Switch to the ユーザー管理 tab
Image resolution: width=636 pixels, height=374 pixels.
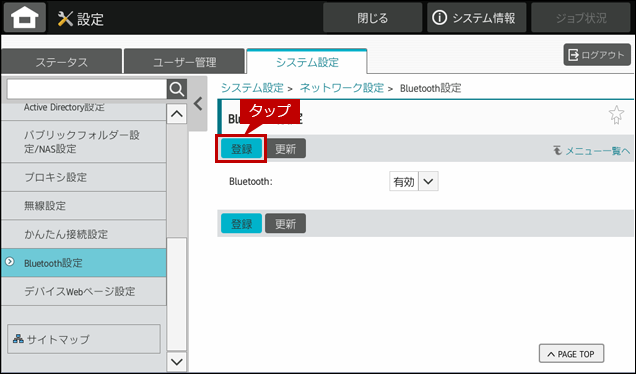(x=185, y=62)
